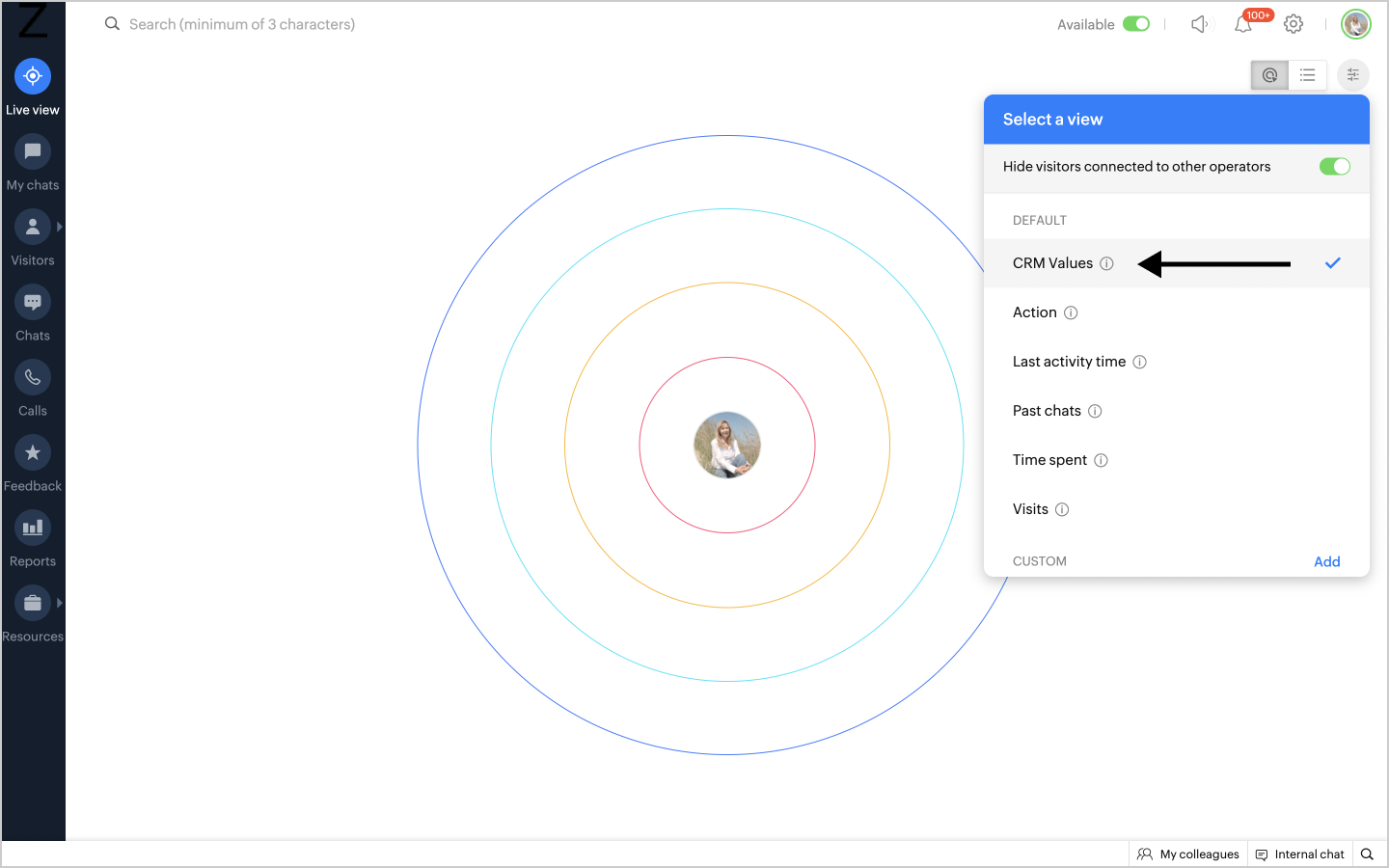The image size is (1389, 868).
Task: Select the Last activity time view
Action: 1177,362
